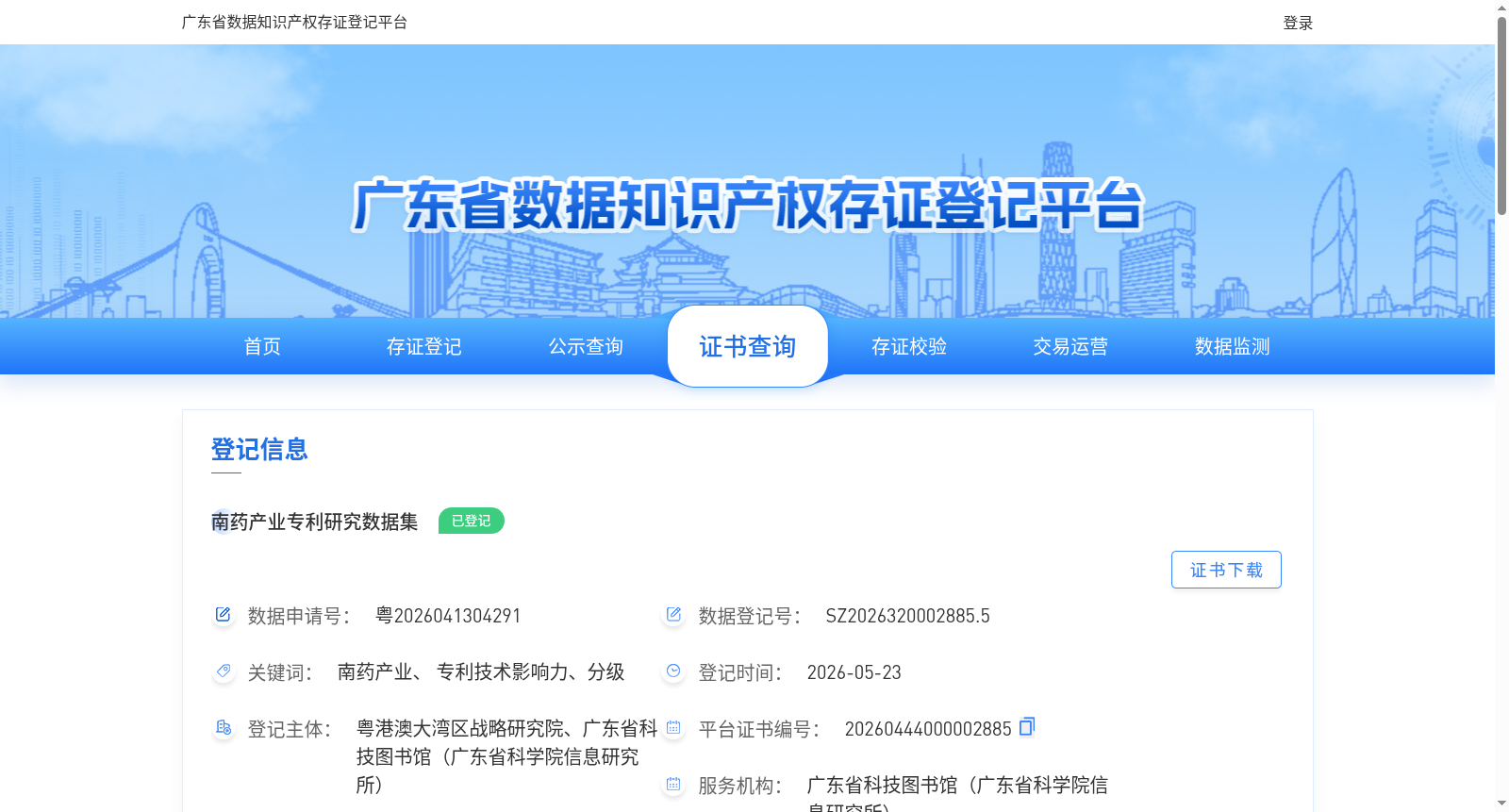The width and height of the screenshot is (1509, 812).
Task: Click the 平台证书编号 label
Action: click(759, 729)
